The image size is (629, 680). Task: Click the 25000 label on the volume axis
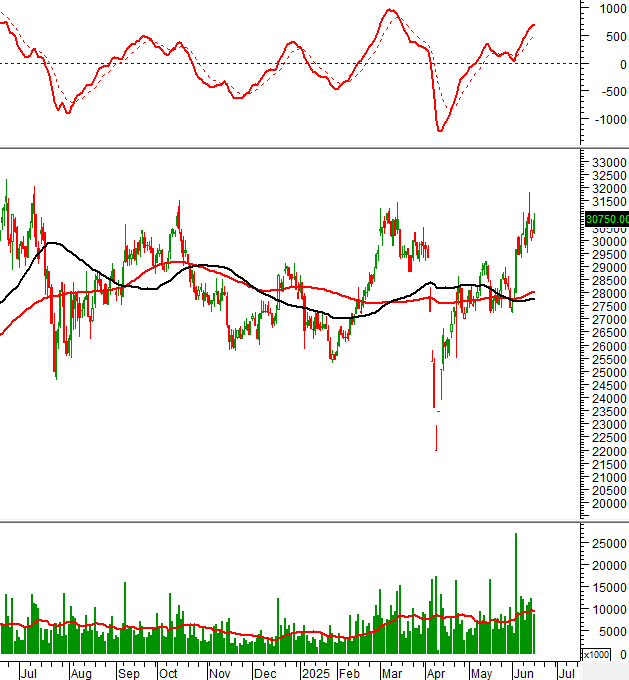[x=609, y=543]
